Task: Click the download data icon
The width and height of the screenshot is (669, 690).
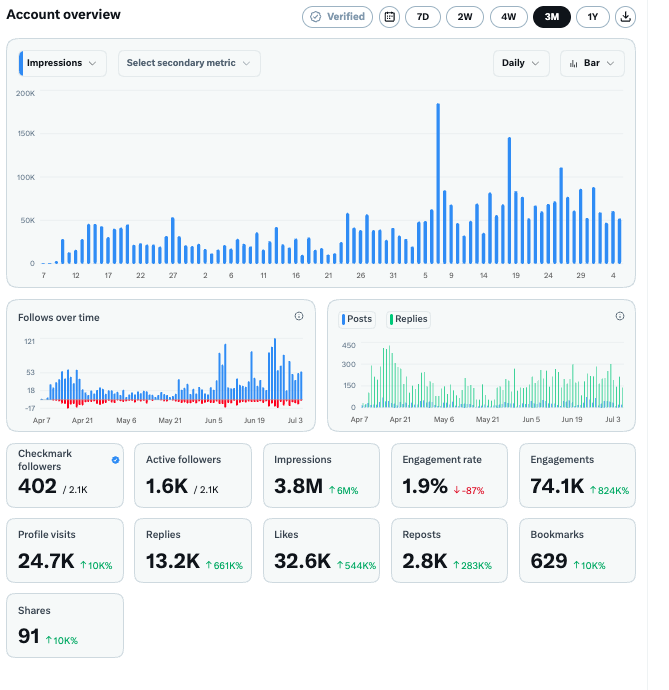Action: coord(625,17)
